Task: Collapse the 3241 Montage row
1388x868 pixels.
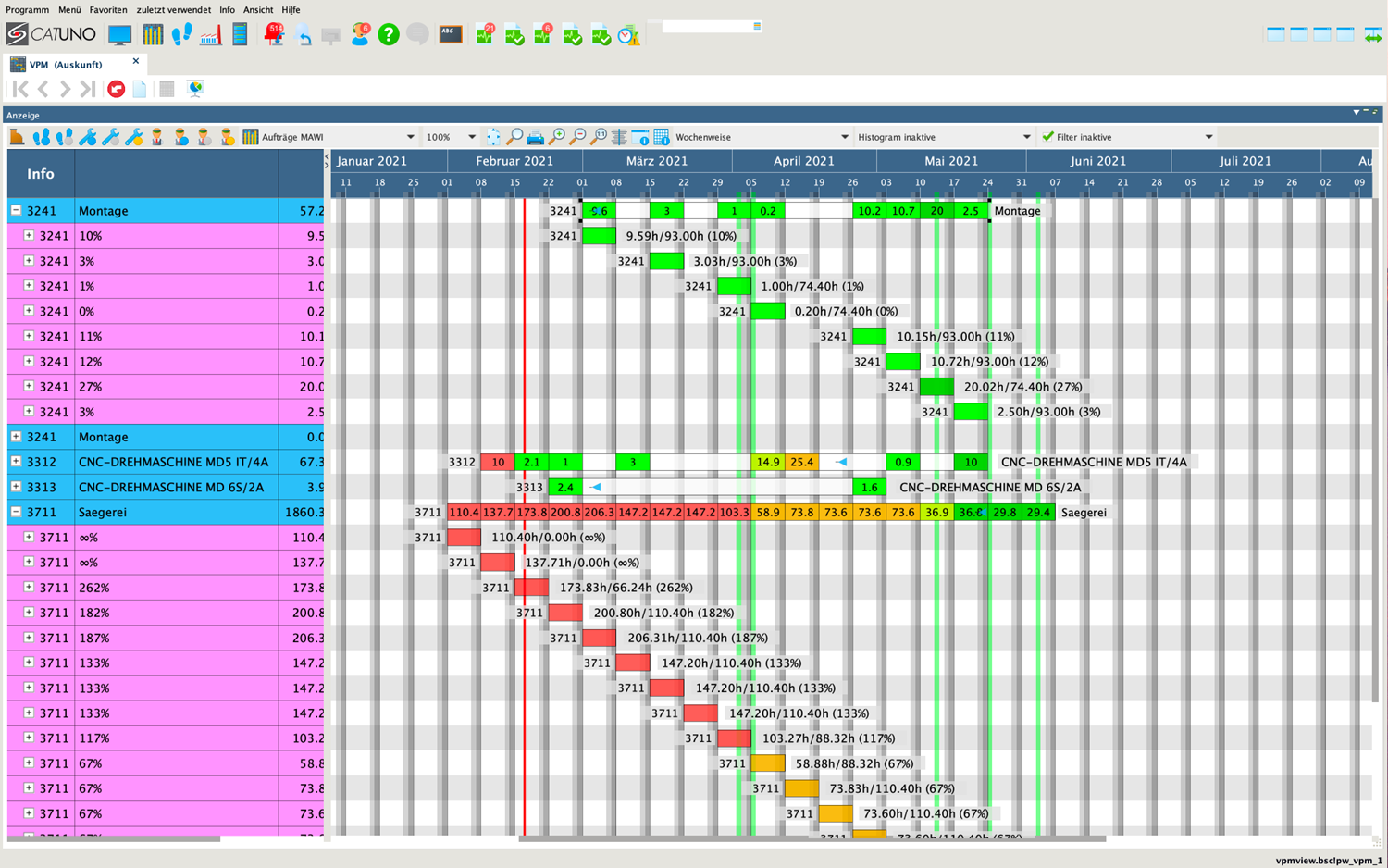Action: click(x=16, y=210)
